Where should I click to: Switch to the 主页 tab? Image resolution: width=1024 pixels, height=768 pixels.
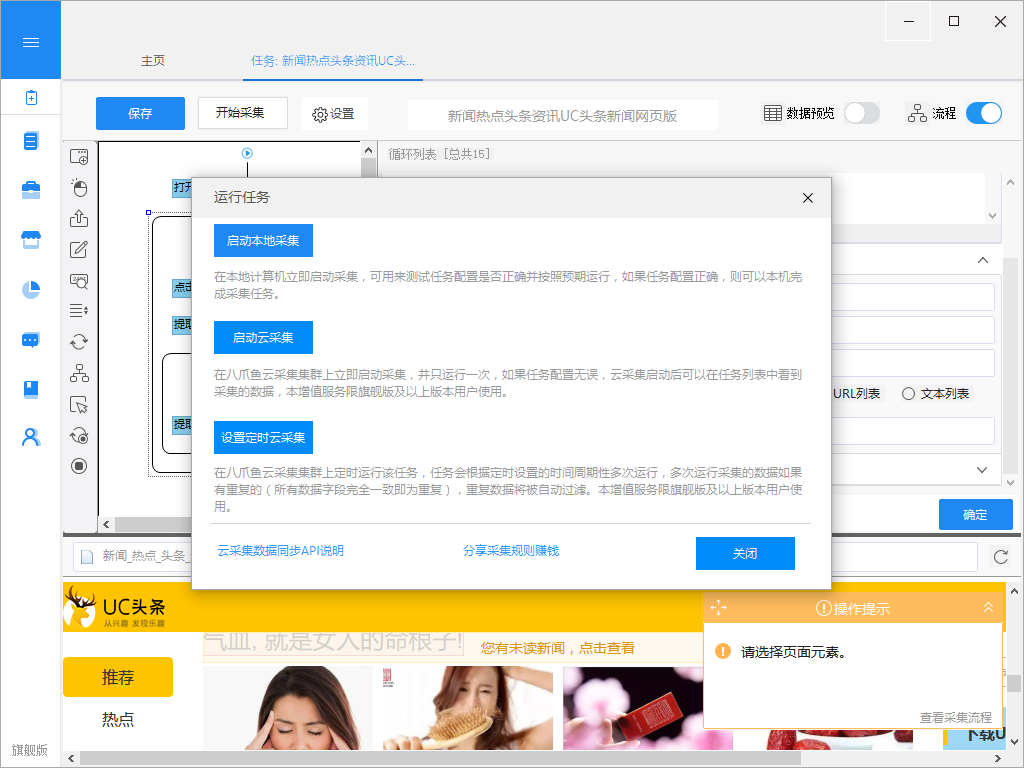point(153,61)
